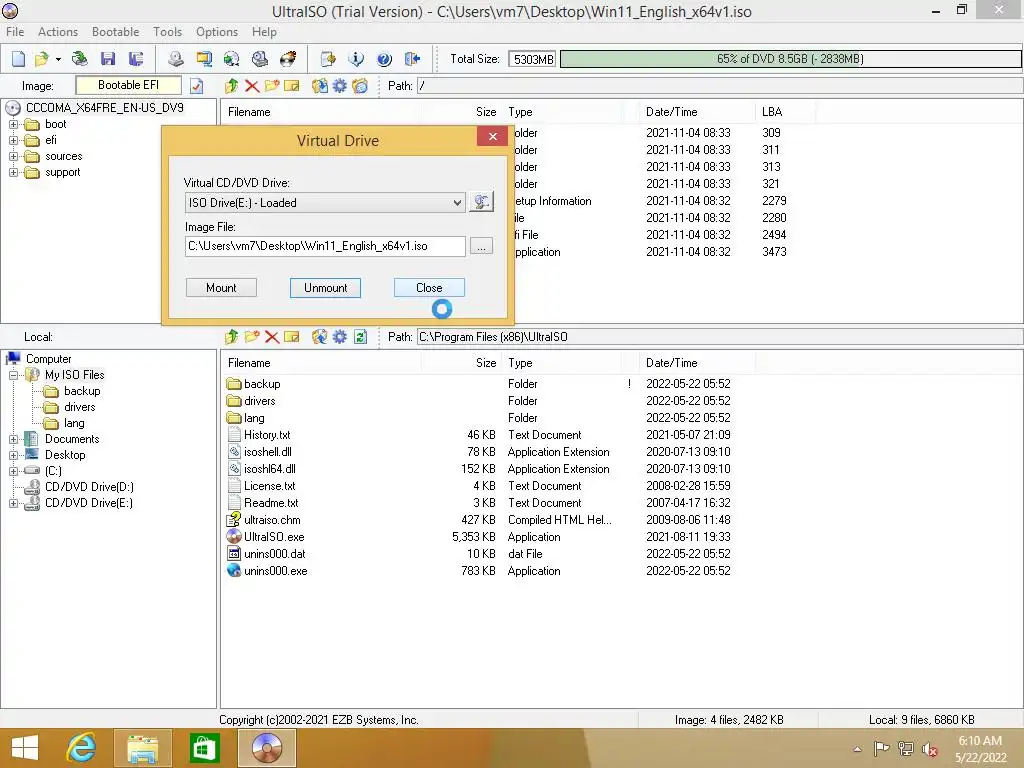Expand the boot folder in the image tree
This screenshot has width=1024, height=768.
point(13,124)
